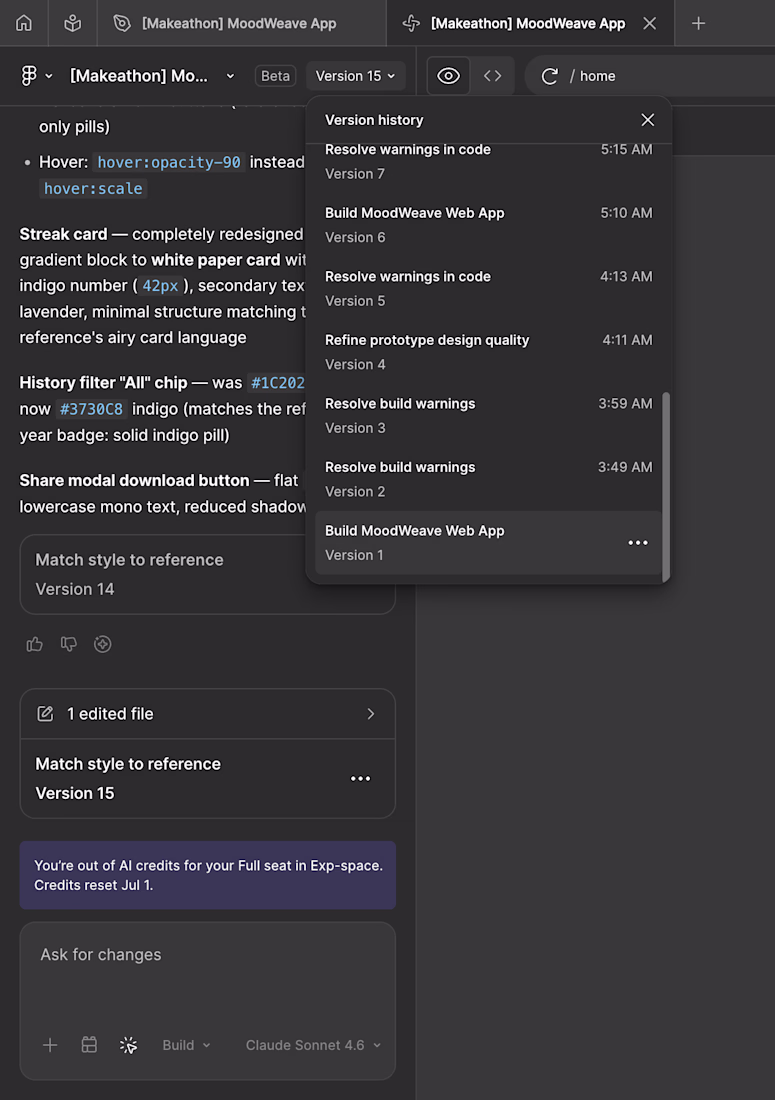Select Version 3 Resolve build warnings
This screenshot has height=1100, width=775.
(488, 416)
